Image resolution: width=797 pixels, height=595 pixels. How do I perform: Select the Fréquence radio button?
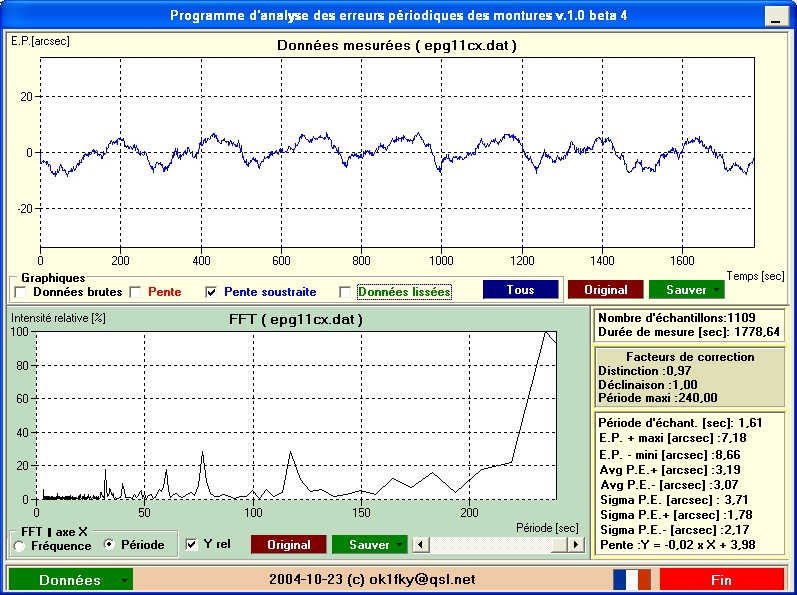point(19,546)
